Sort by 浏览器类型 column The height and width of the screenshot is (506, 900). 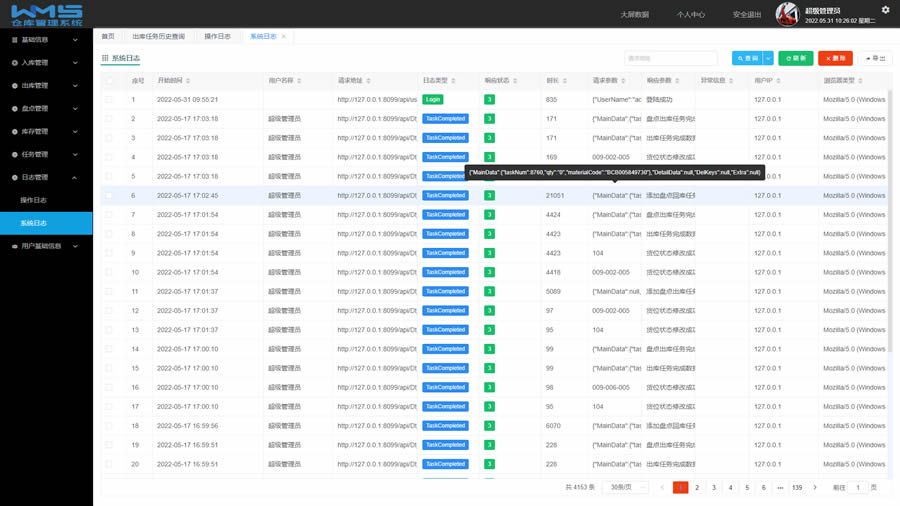860,80
